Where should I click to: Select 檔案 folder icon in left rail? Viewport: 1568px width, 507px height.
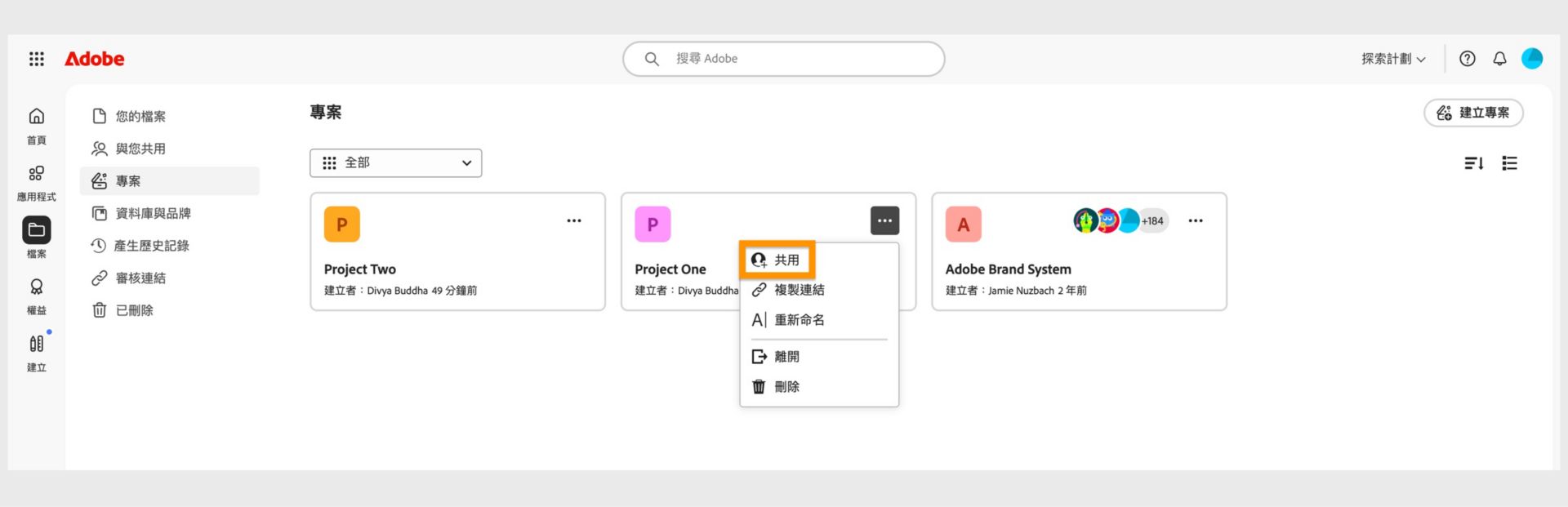(37, 230)
